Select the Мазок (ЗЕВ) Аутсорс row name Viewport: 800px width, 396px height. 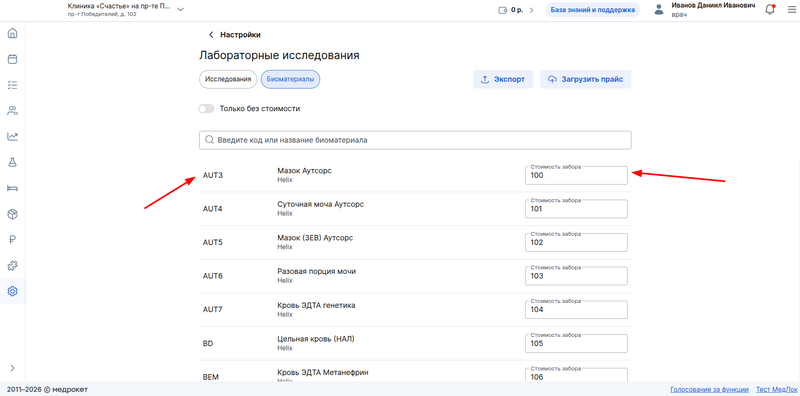point(315,238)
